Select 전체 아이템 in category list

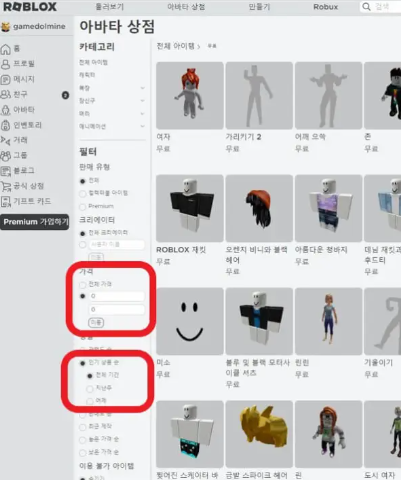click(93, 62)
